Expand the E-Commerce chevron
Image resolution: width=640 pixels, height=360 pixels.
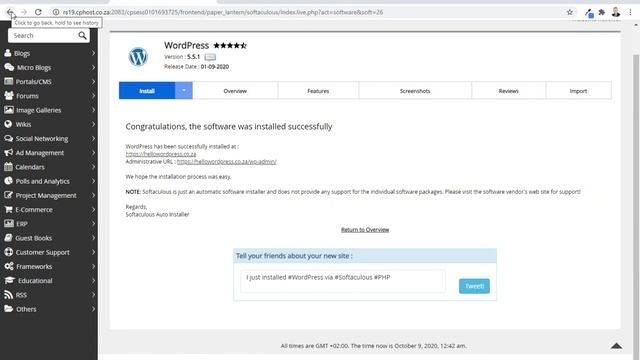93,209
